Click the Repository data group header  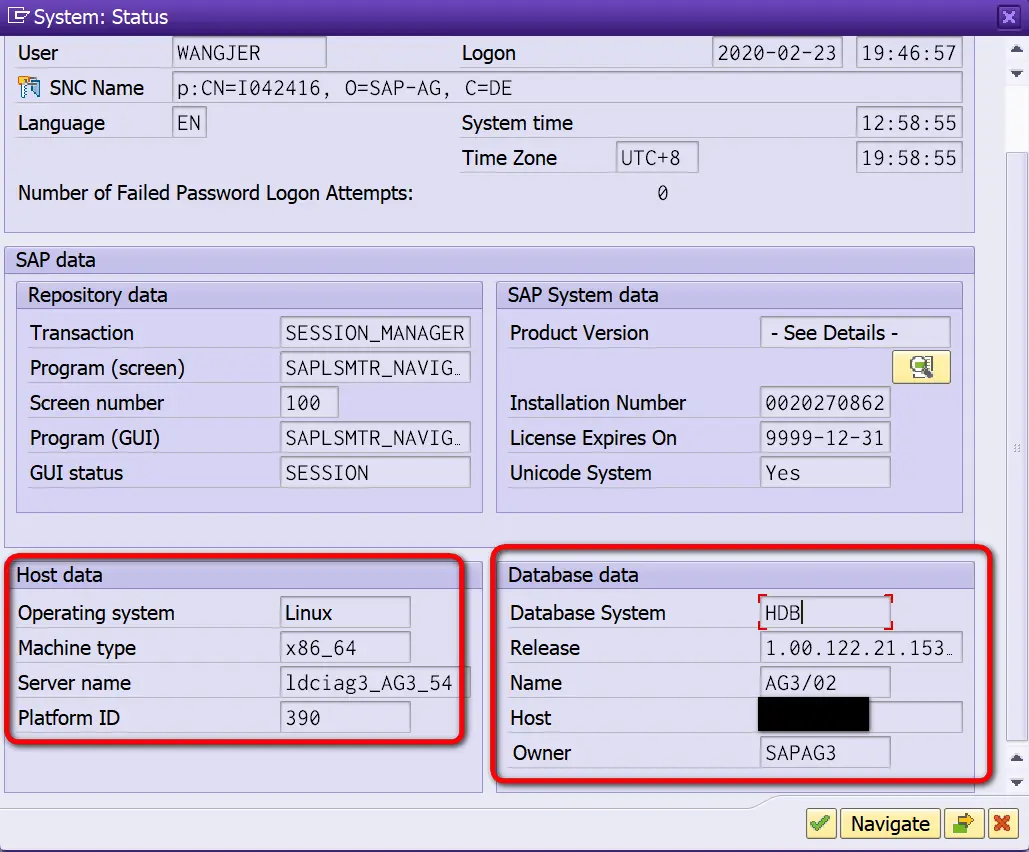tap(249, 295)
